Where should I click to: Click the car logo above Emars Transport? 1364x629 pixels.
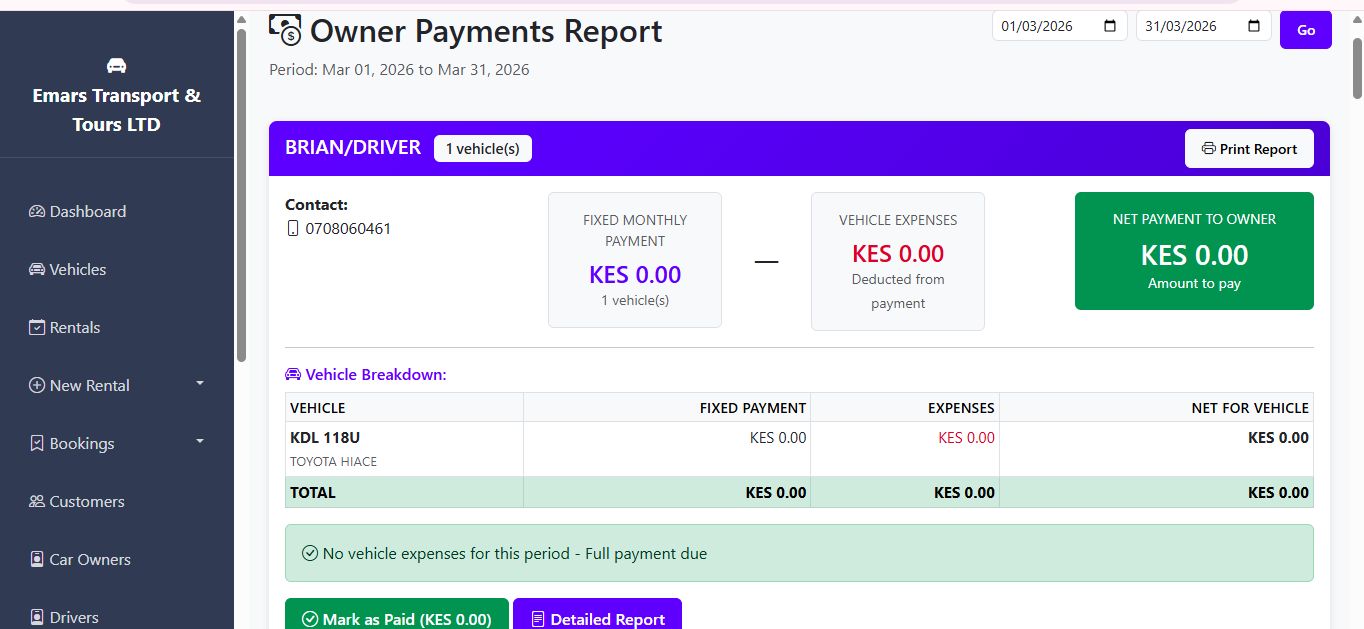116,66
